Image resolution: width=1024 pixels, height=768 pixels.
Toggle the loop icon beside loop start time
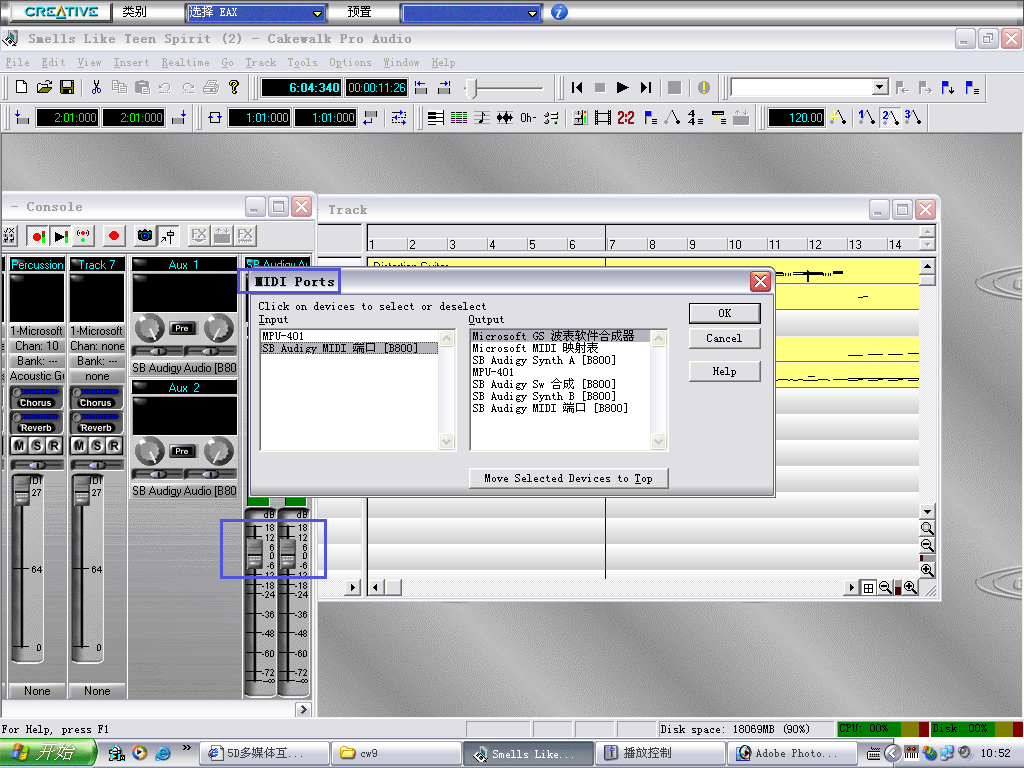pos(215,118)
